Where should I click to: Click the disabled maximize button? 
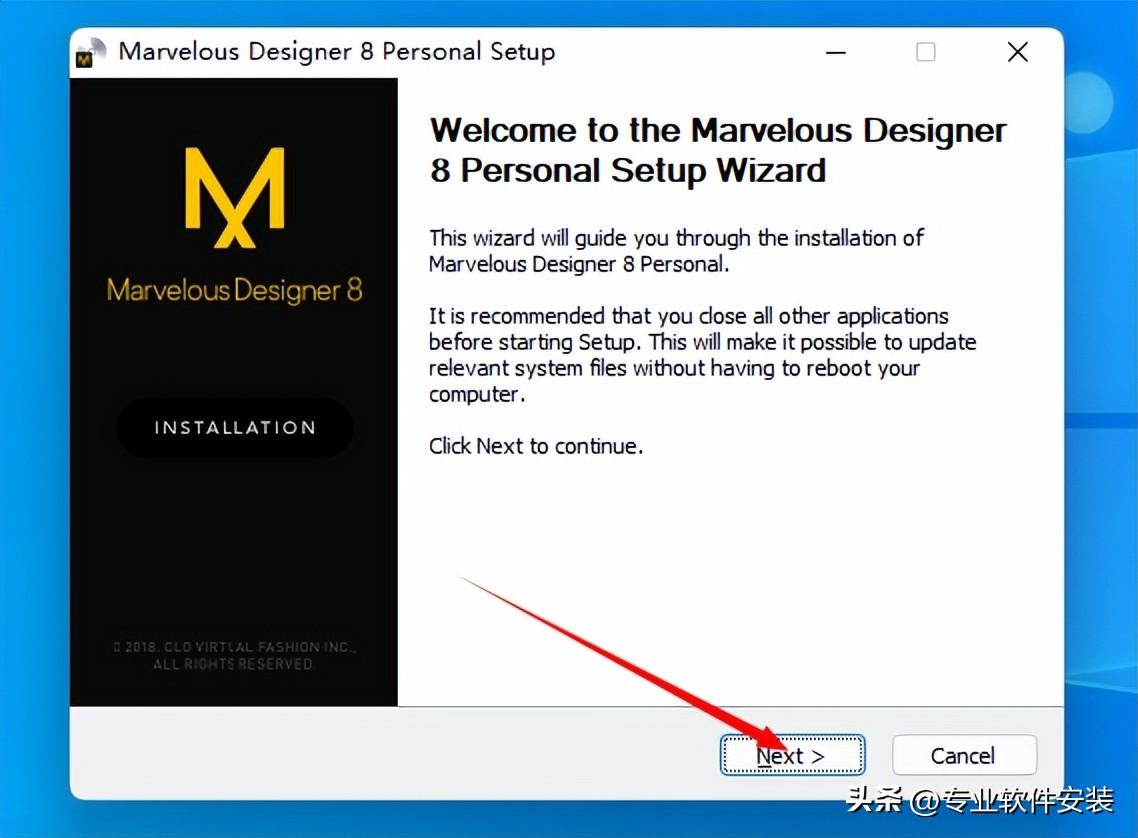click(925, 52)
